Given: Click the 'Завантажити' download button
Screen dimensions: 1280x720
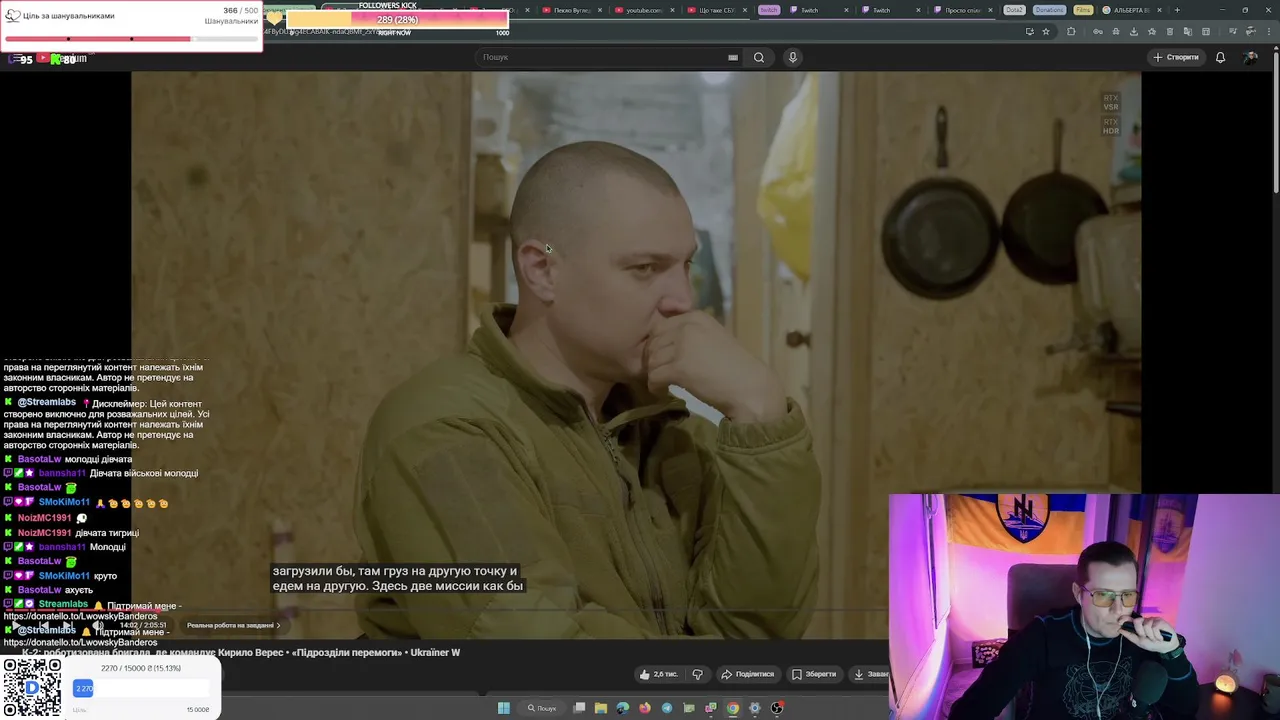Looking at the screenshot, I should pyautogui.click(x=869, y=674).
